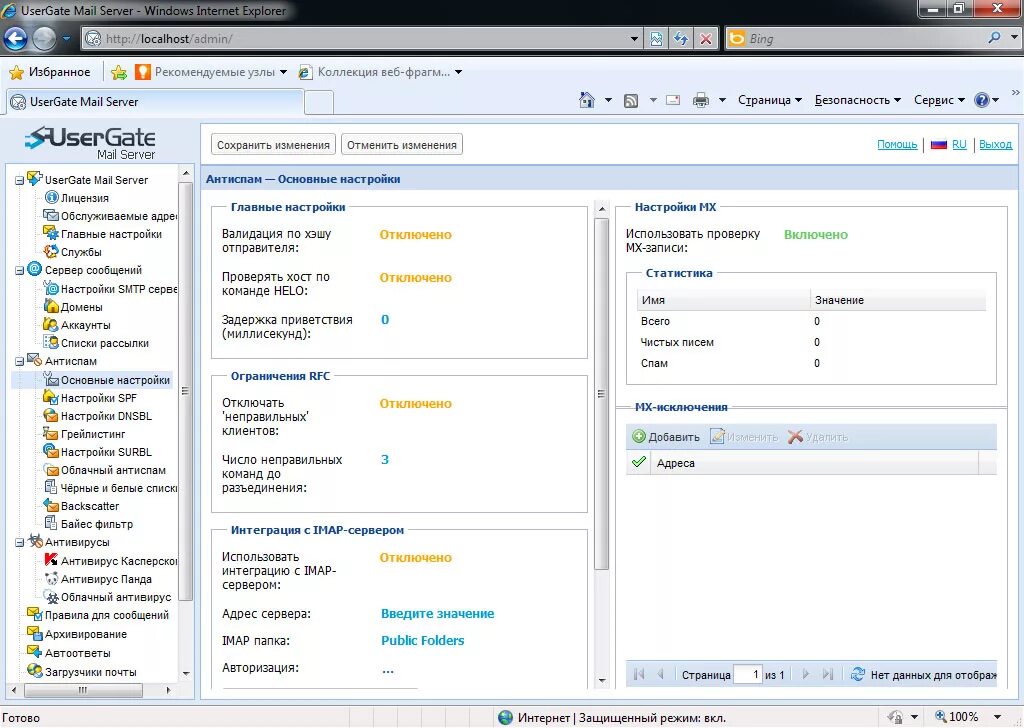Click the Байес фильтр icon
Image resolution: width=1024 pixels, height=728 pixels.
pos(51,523)
